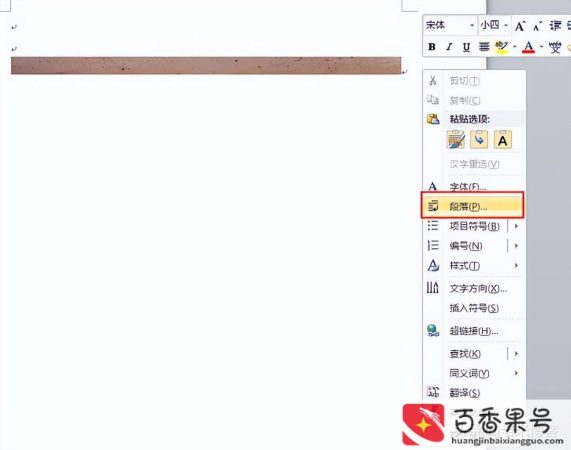This screenshot has height=450, width=571.
Task: Toggle Italic in the mini toolbar
Action: 449,47
